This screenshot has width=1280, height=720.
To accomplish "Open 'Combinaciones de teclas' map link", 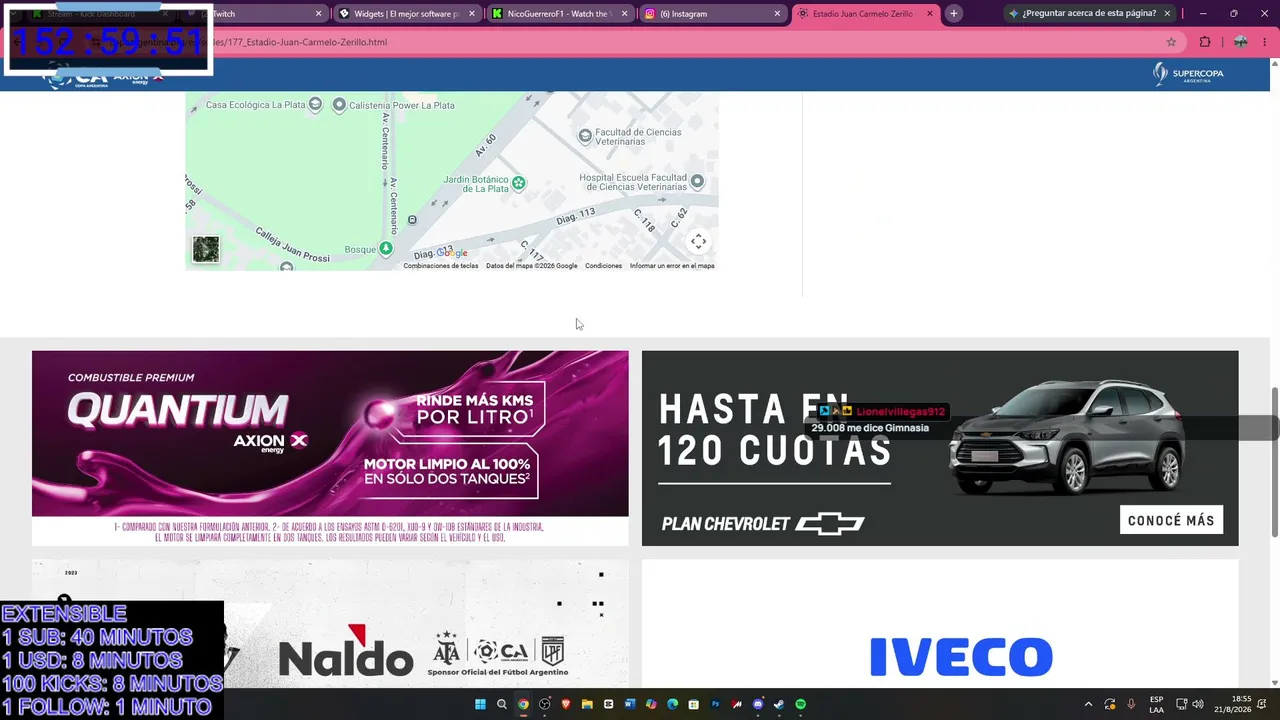I will click(441, 266).
